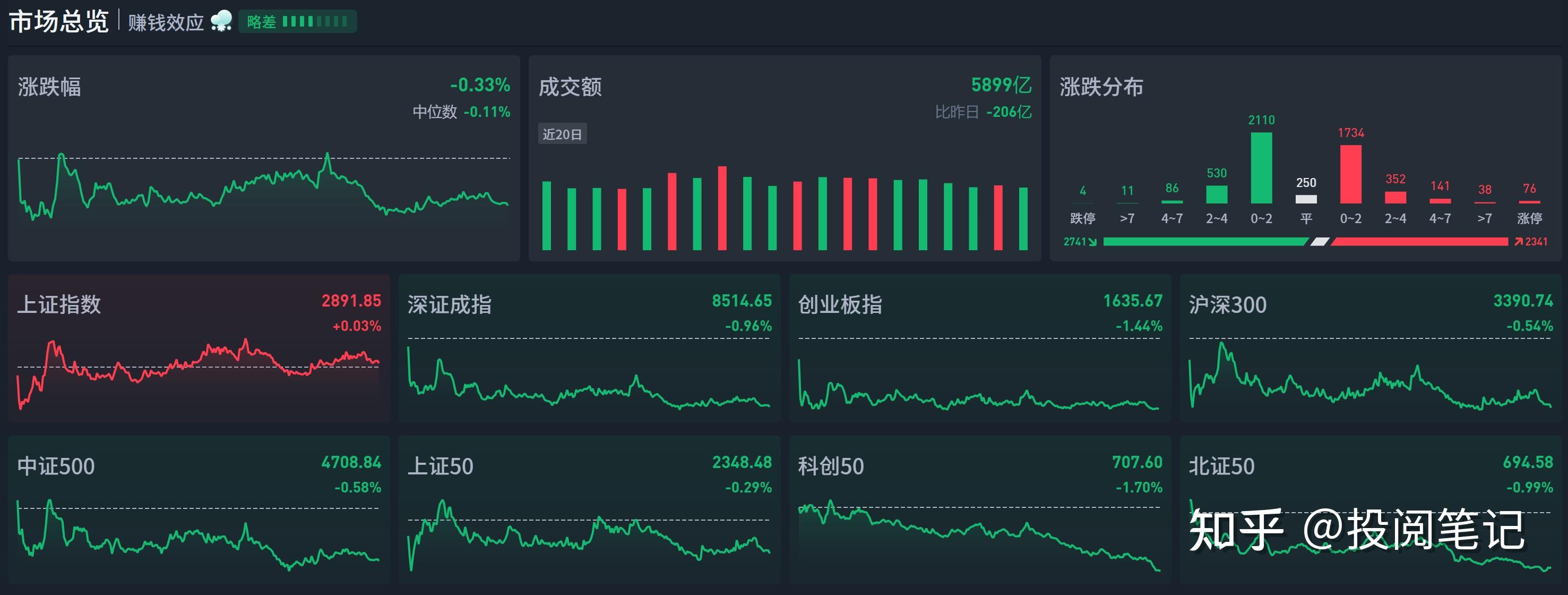This screenshot has width=1568, height=595.
Task: Click the 86 count above green 4~7 bar
Action: pos(1171,188)
